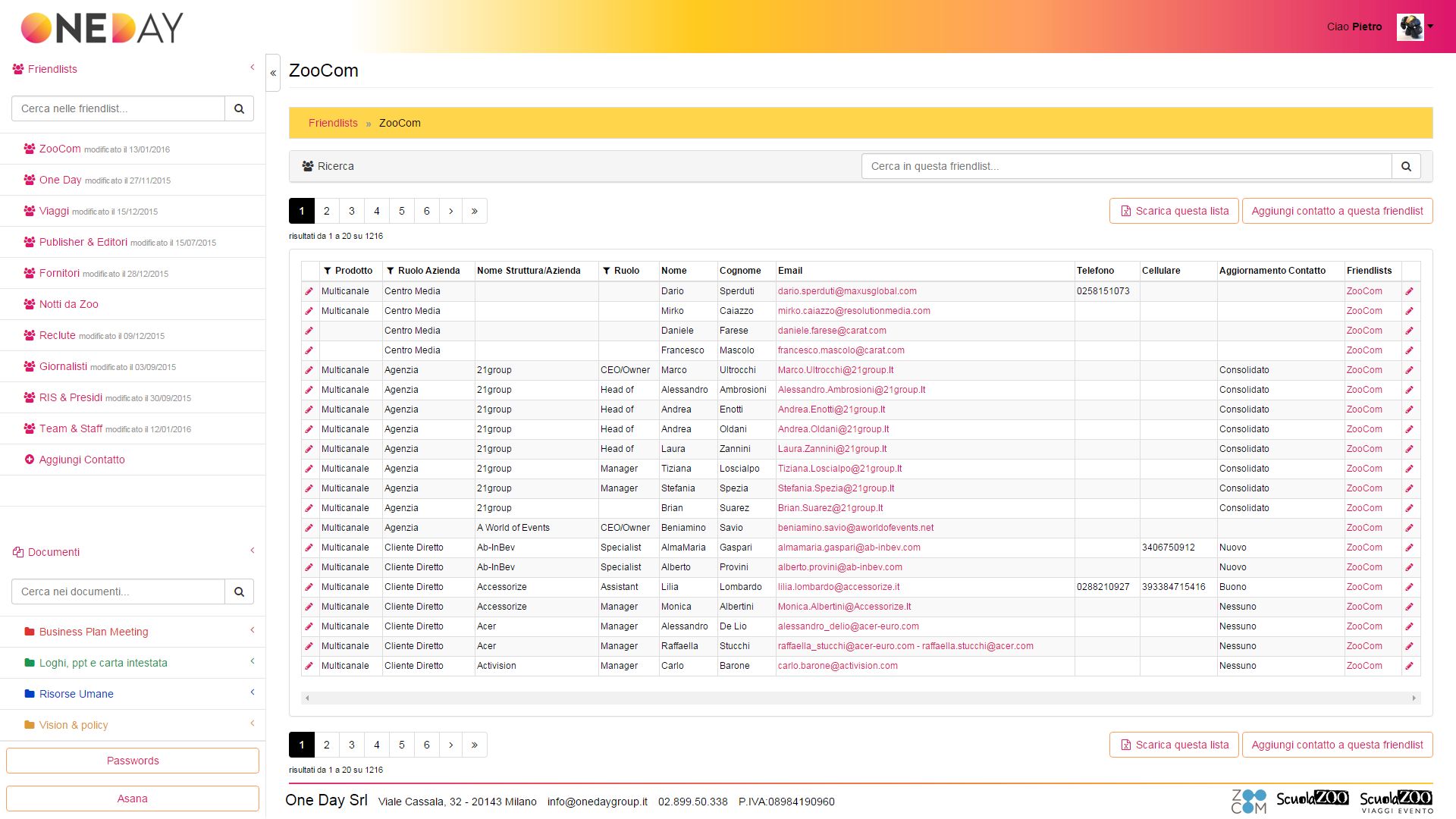Click the ScuolaZoo Viaggi Evento footer logo
Image resolution: width=1456 pixels, height=819 pixels.
point(1395,802)
